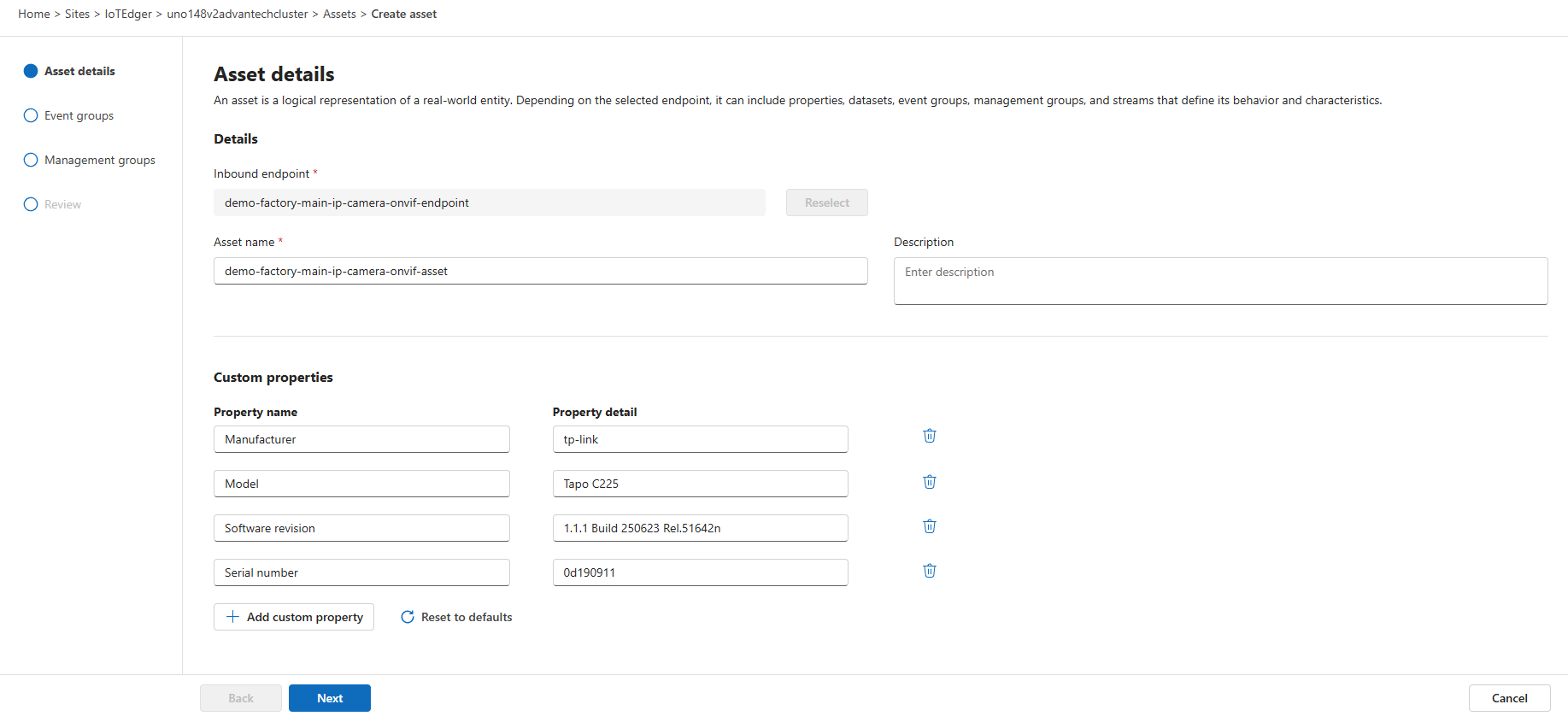The image size is (1568, 722).
Task: Focus the Description text area
Action: pyautogui.click(x=1220, y=281)
